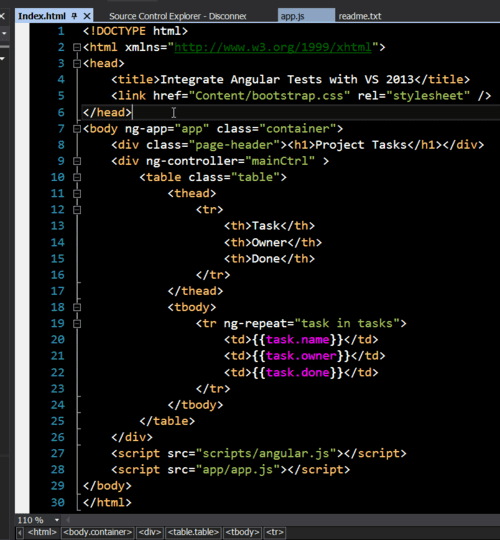Collapse the html element on line 2
This screenshot has height=540, width=500.
(77, 47)
